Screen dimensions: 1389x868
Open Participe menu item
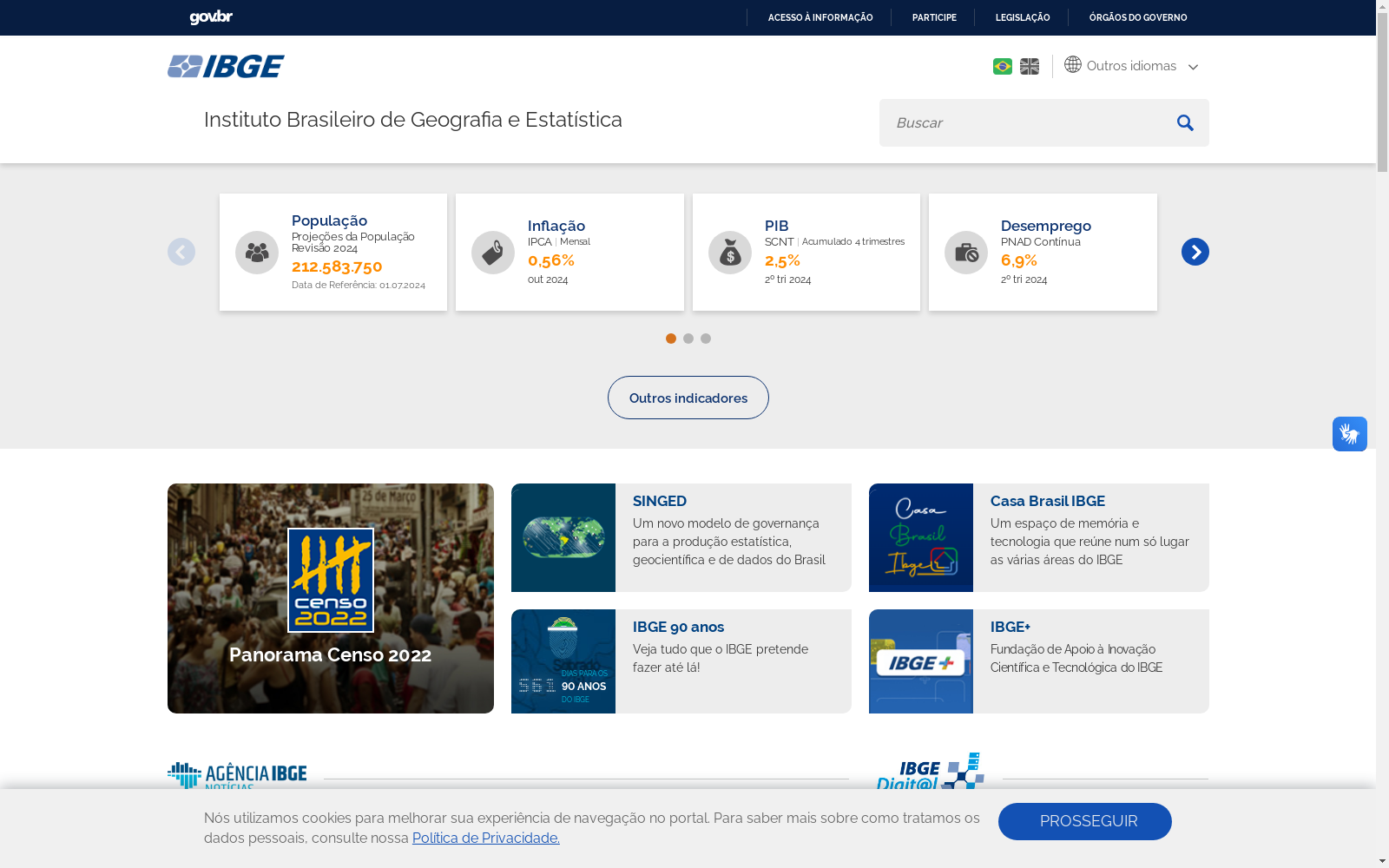point(934,17)
